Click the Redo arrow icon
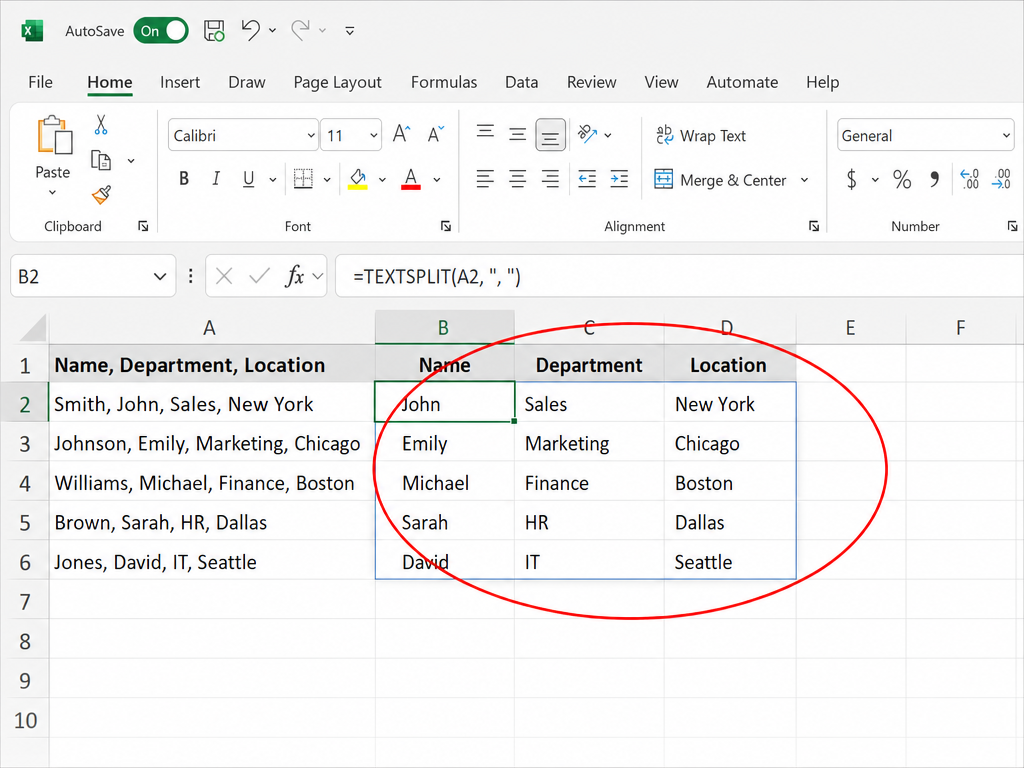This screenshot has height=768, width=1024. pos(300,30)
